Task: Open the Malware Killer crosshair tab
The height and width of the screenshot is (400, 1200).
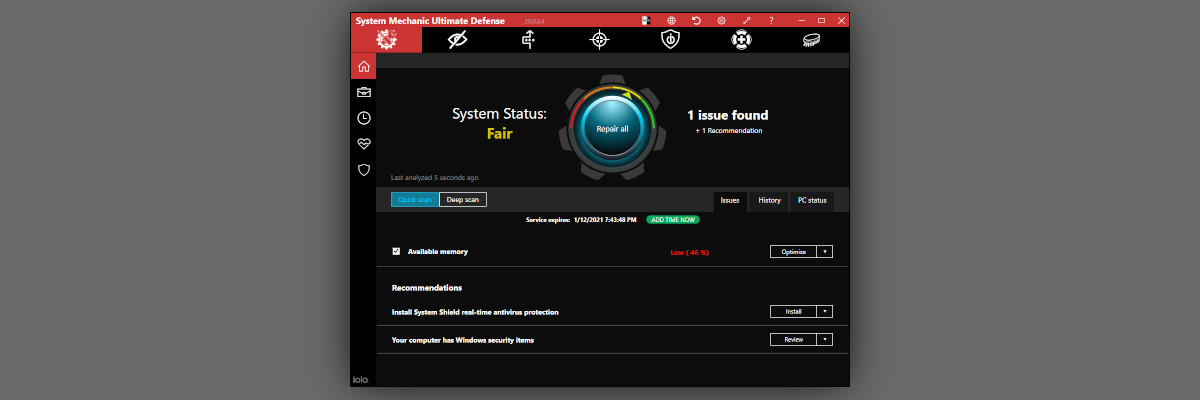Action: point(599,40)
